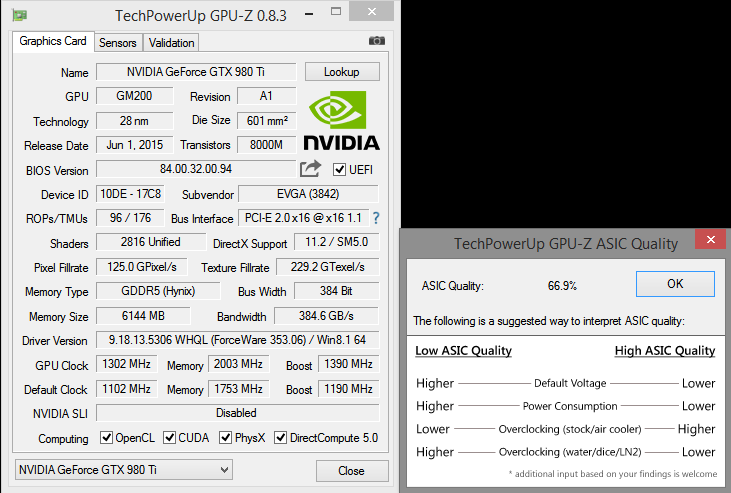The height and width of the screenshot is (493, 731).
Task: Click the GPU Clock row Memory 2003 MHz
Action: coord(238,364)
